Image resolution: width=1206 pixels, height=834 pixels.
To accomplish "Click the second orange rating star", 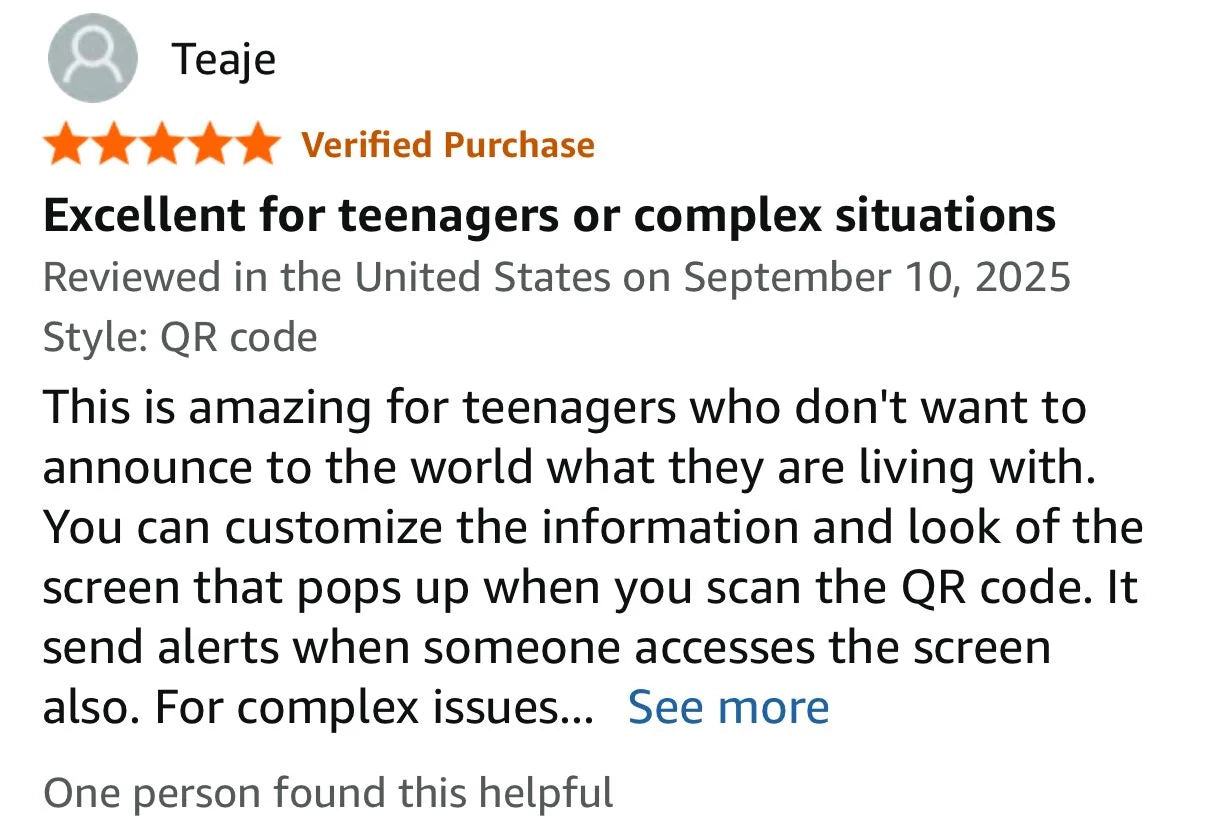I will 114,145.
